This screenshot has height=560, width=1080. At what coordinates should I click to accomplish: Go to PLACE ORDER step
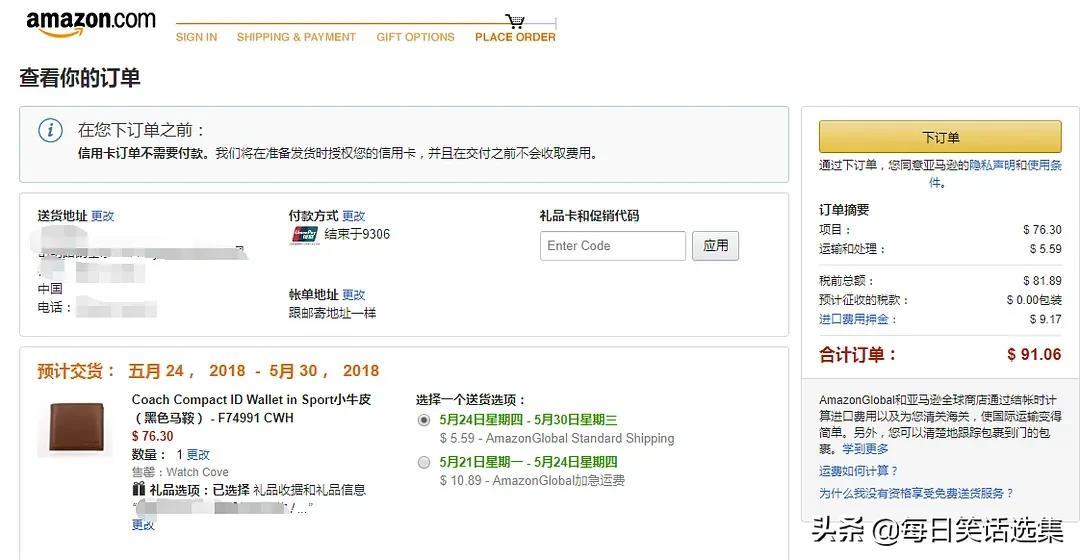tap(515, 37)
